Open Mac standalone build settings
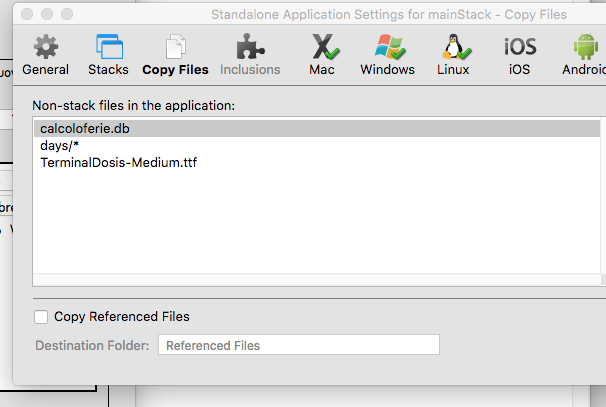606x407 pixels. (x=321, y=55)
